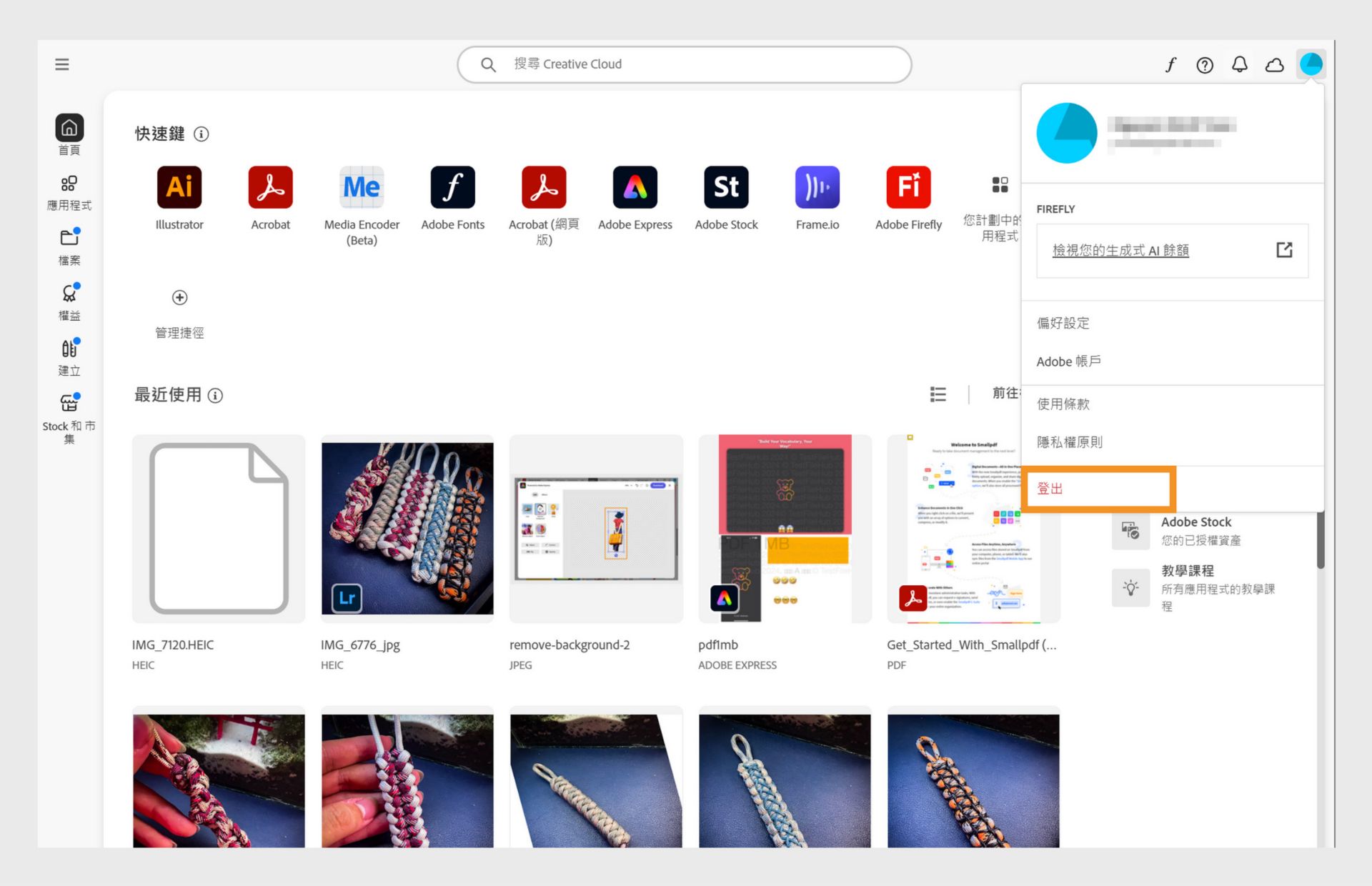The width and height of the screenshot is (1372, 886).
Task: Open Adobe Firefly shortcut
Action: tap(908, 187)
